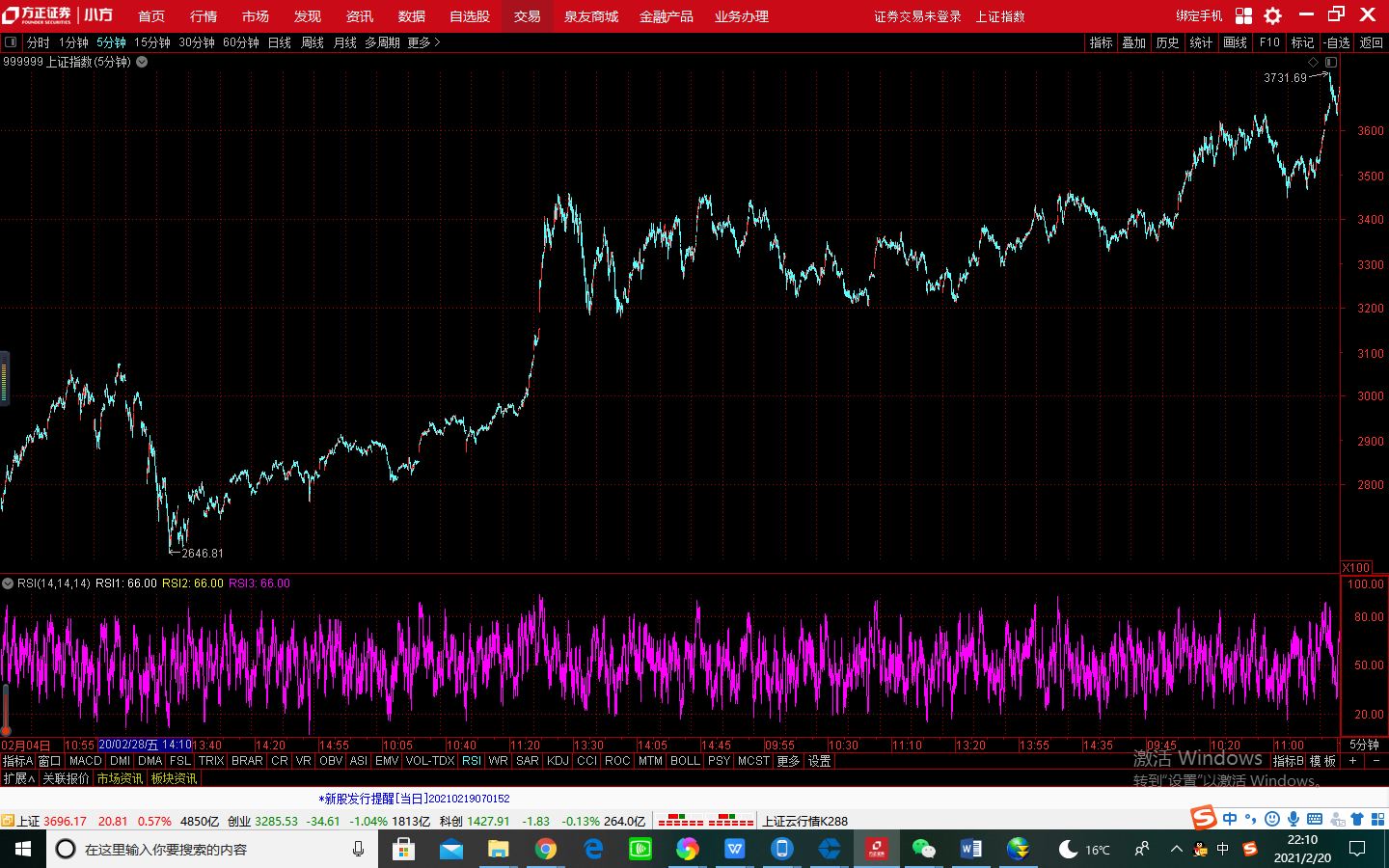The height and width of the screenshot is (868, 1389).
Task: Select VOL-TDX indicator
Action: [430, 761]
